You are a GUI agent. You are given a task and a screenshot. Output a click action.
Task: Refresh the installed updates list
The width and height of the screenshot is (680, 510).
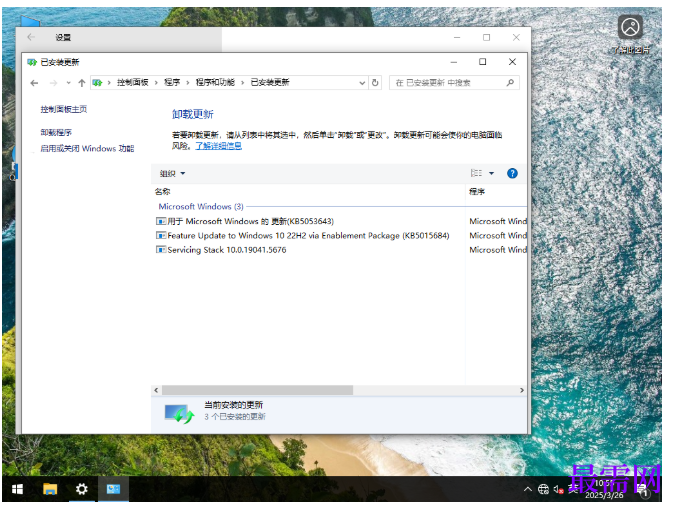point(375,82)
